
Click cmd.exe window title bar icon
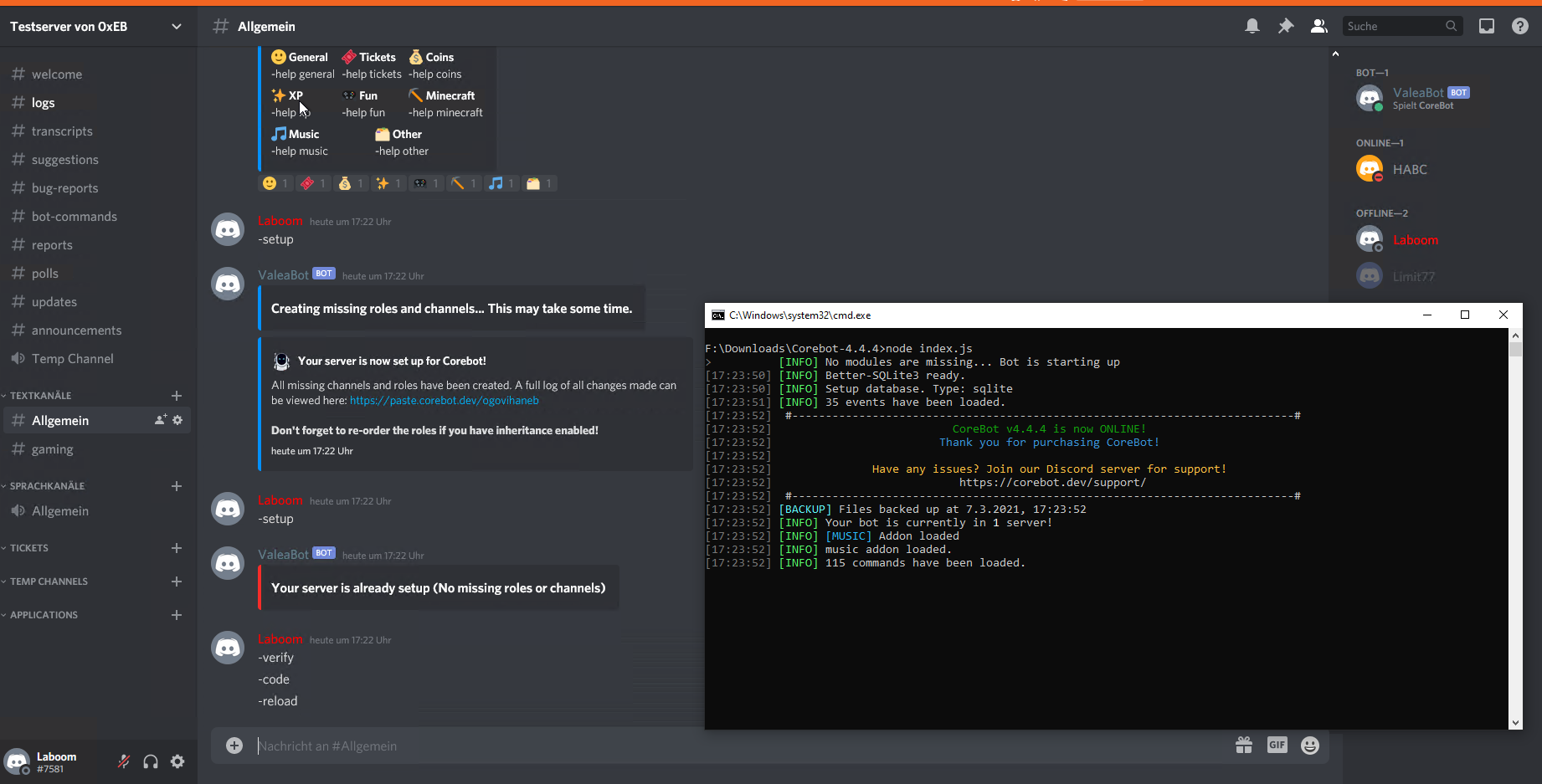717,315
